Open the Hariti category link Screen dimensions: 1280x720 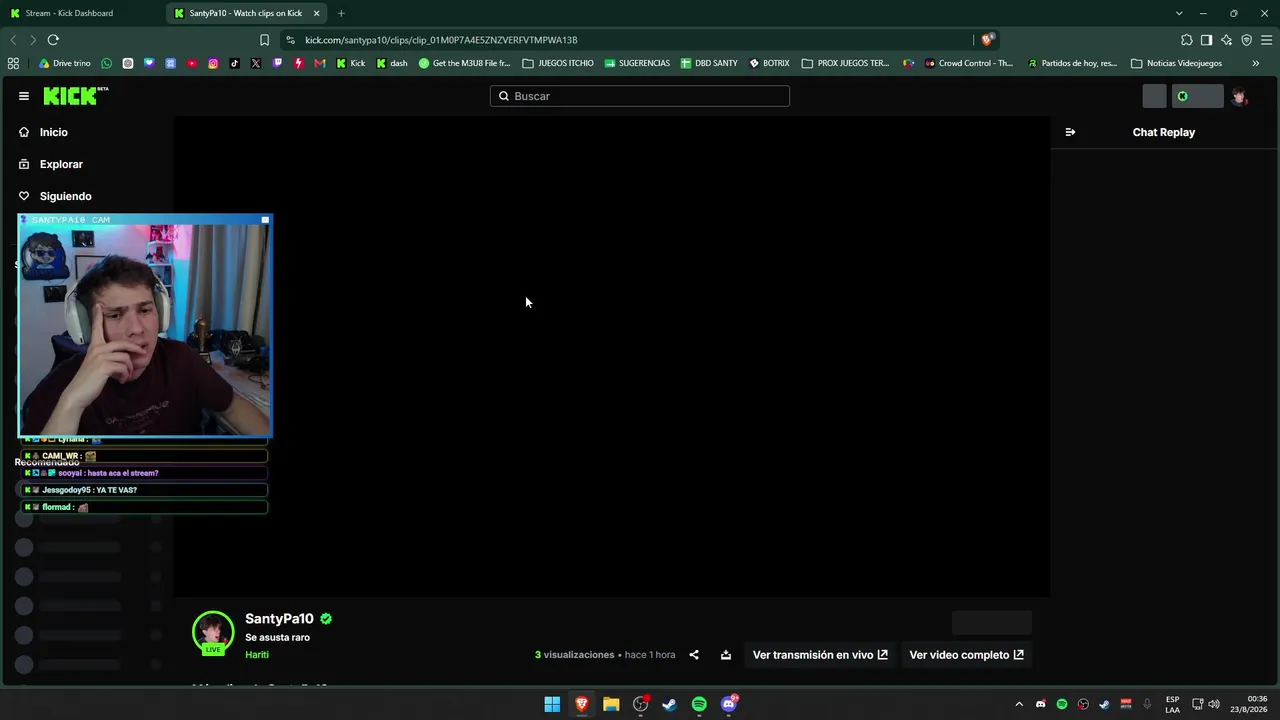point(257,655)
